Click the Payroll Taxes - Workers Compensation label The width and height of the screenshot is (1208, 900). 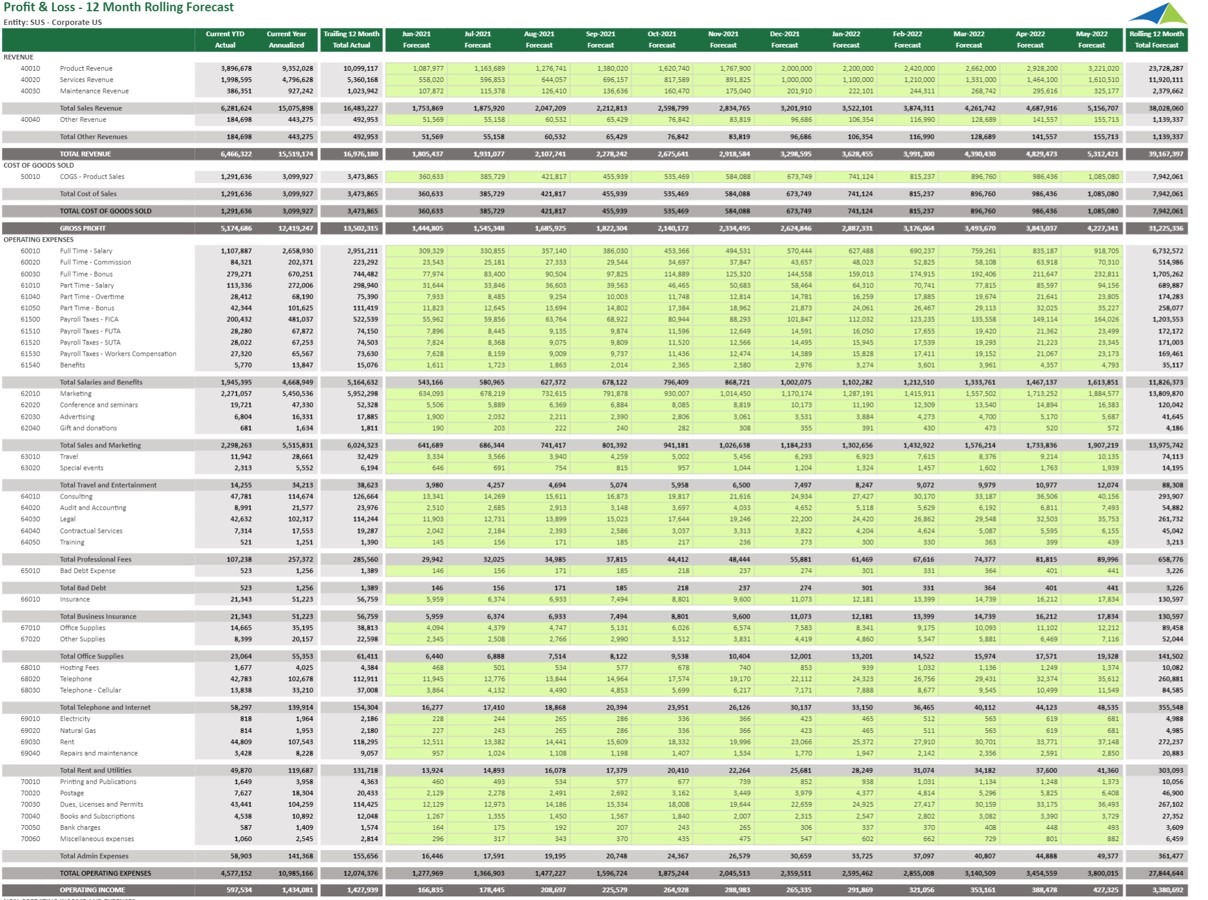click(118, 354)
